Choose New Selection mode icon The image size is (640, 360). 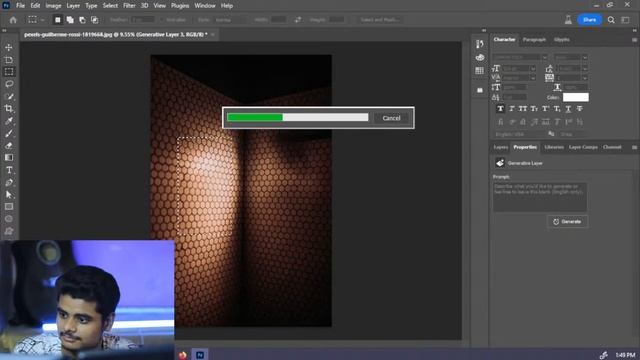[58, 20]
